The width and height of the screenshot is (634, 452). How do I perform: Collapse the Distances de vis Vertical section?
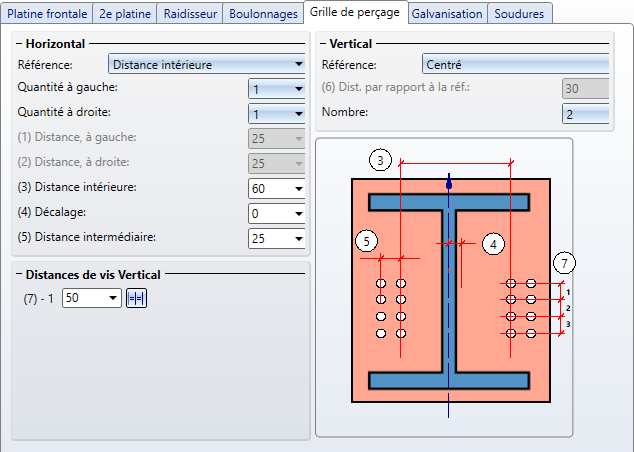pyautogui.click(x=20, y=275)
